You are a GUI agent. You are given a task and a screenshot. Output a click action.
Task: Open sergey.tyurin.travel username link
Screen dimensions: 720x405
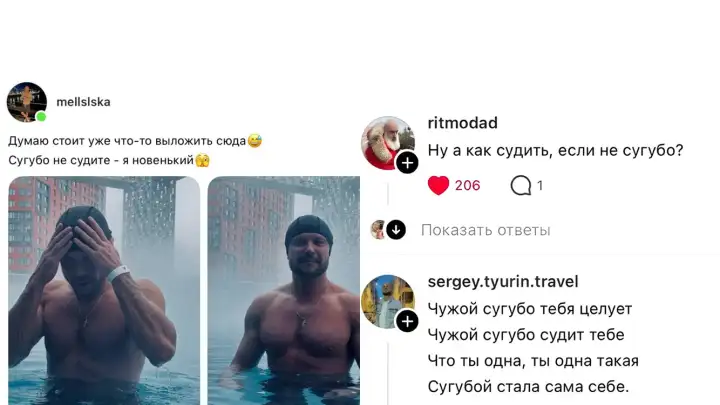503,281
